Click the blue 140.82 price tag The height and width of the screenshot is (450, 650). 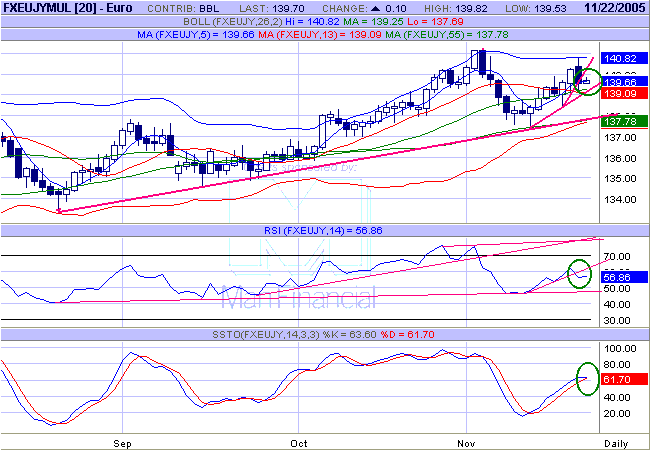tap(624, 59)
